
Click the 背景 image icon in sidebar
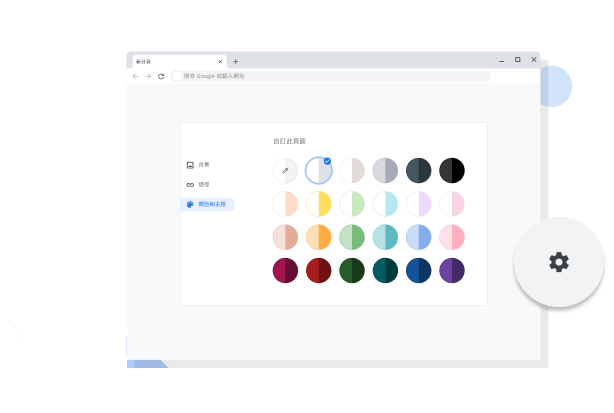click(190, 164)
